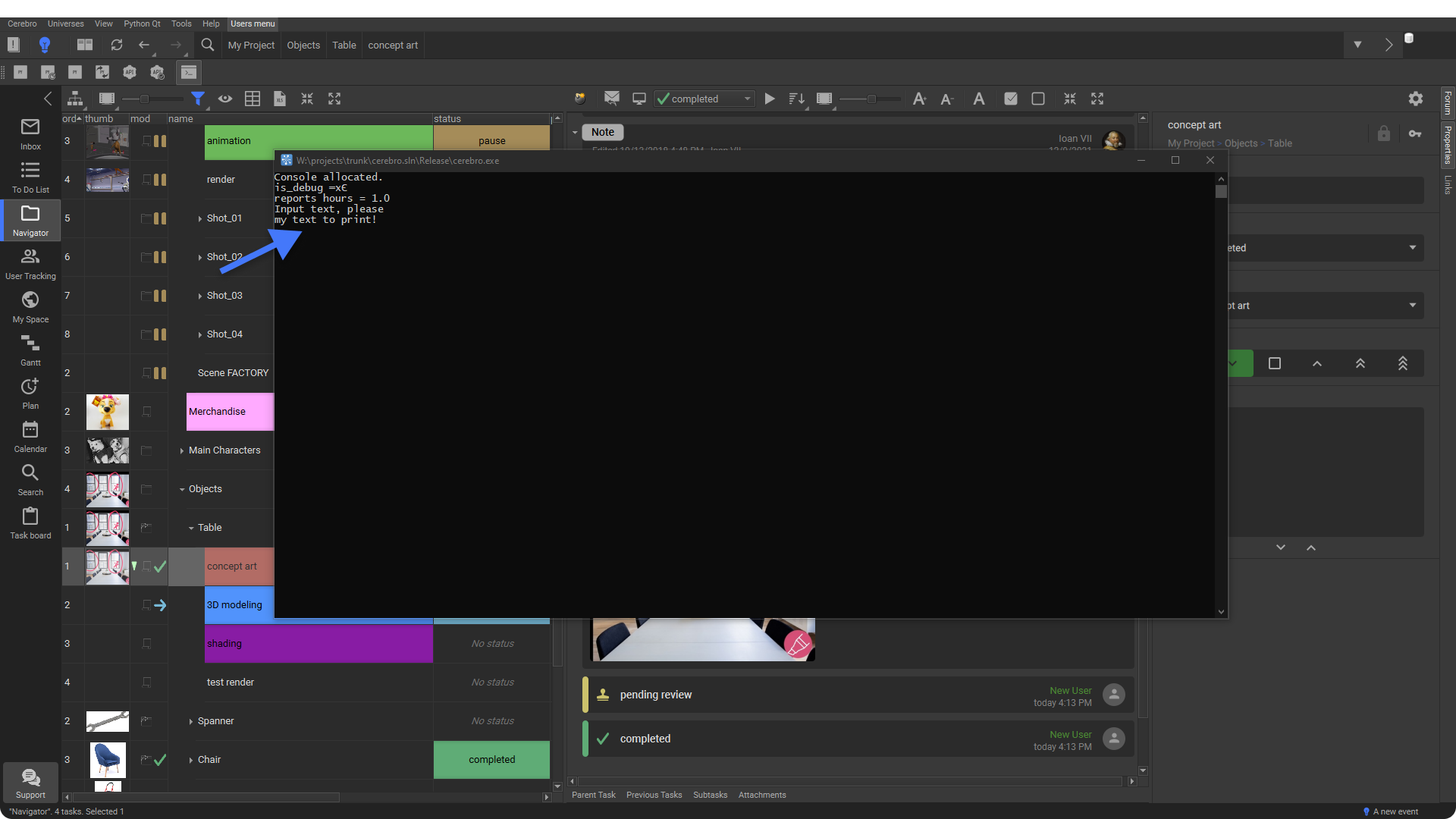Toggle the flag marker on the Main Characters row
Image resolution: width=1456 pixels, height=819 pixels.
click(146, 450)
